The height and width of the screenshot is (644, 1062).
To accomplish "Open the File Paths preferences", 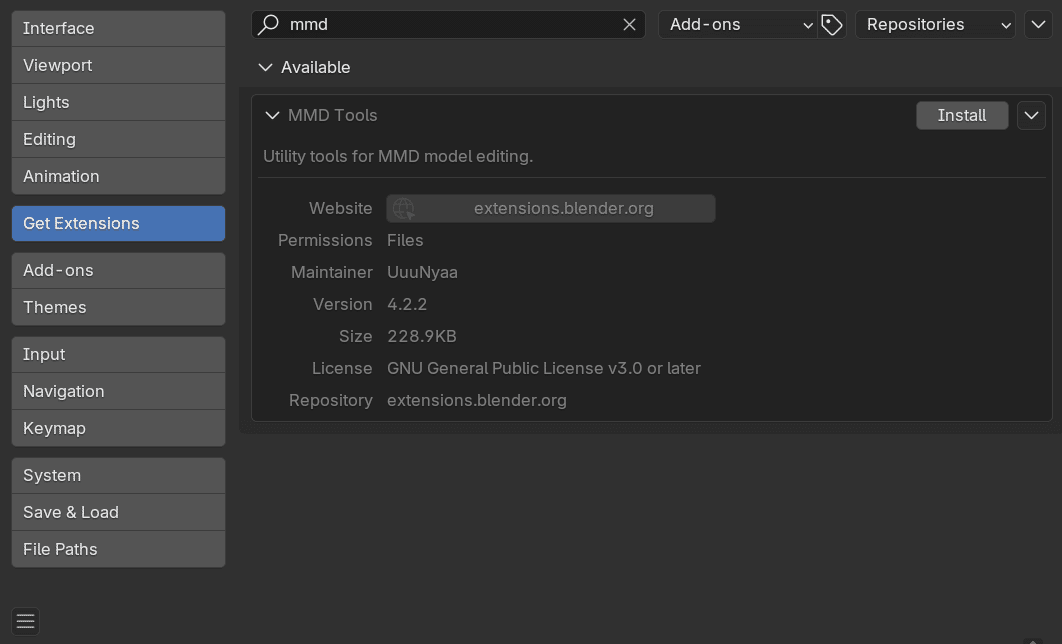I will tap(118, 549).
